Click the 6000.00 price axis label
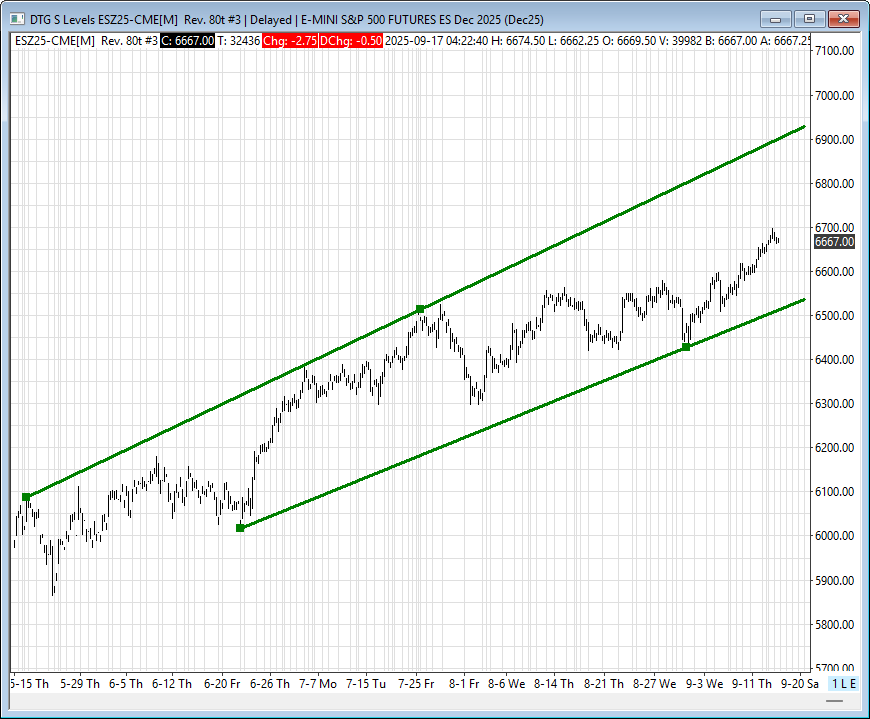The height and width of the screenshot is (719, 870). [834, 536]
